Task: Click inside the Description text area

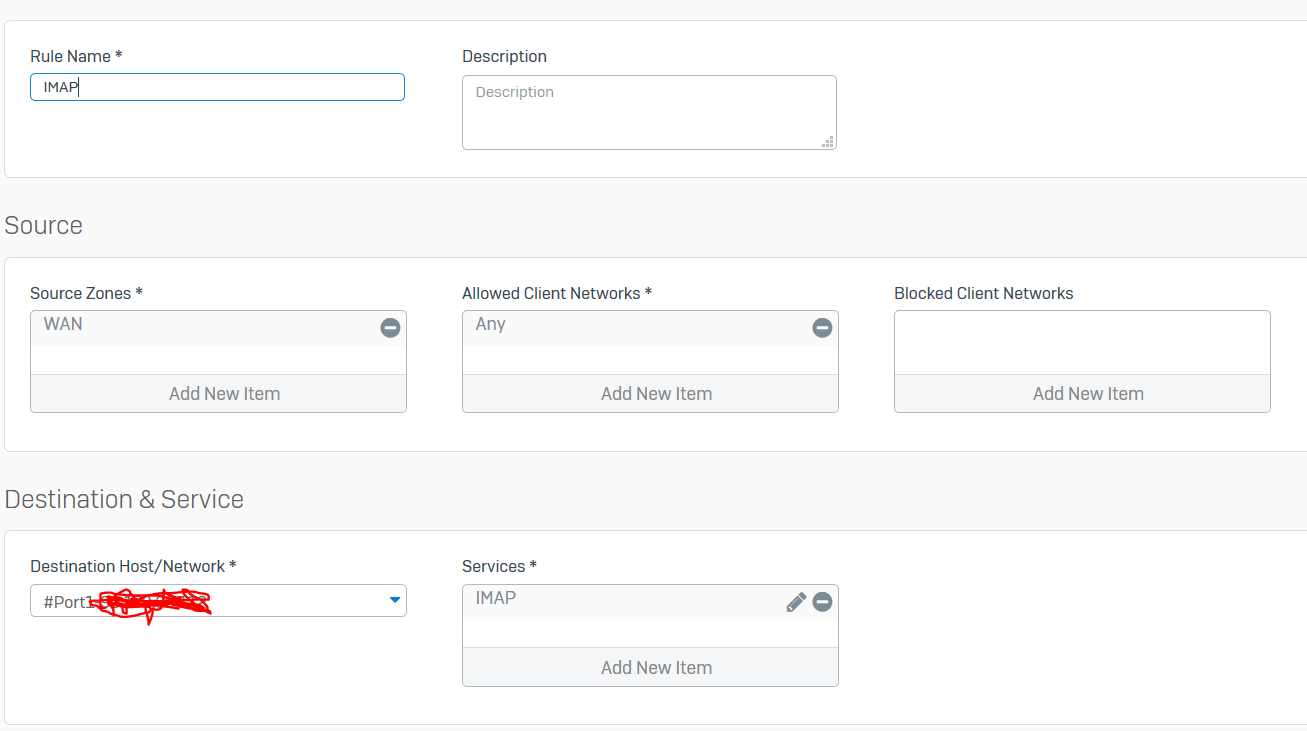Action: [x=648, y=112]
